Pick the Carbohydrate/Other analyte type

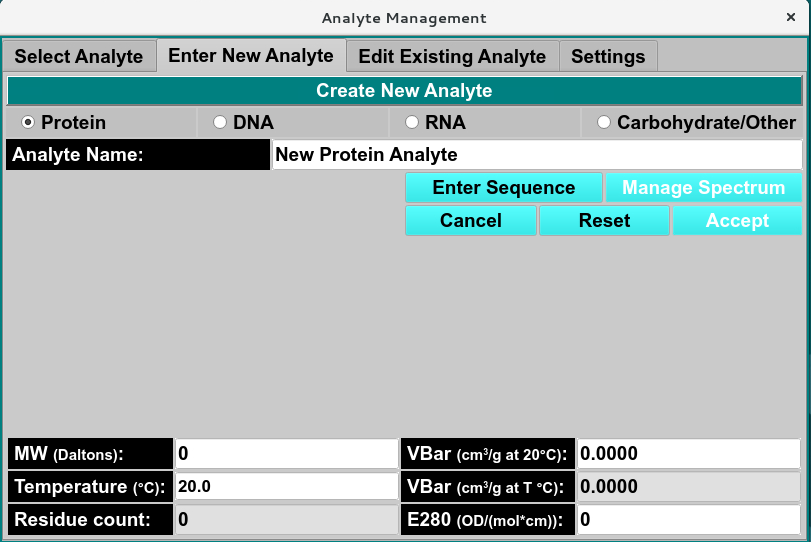(x=604, y=123)
